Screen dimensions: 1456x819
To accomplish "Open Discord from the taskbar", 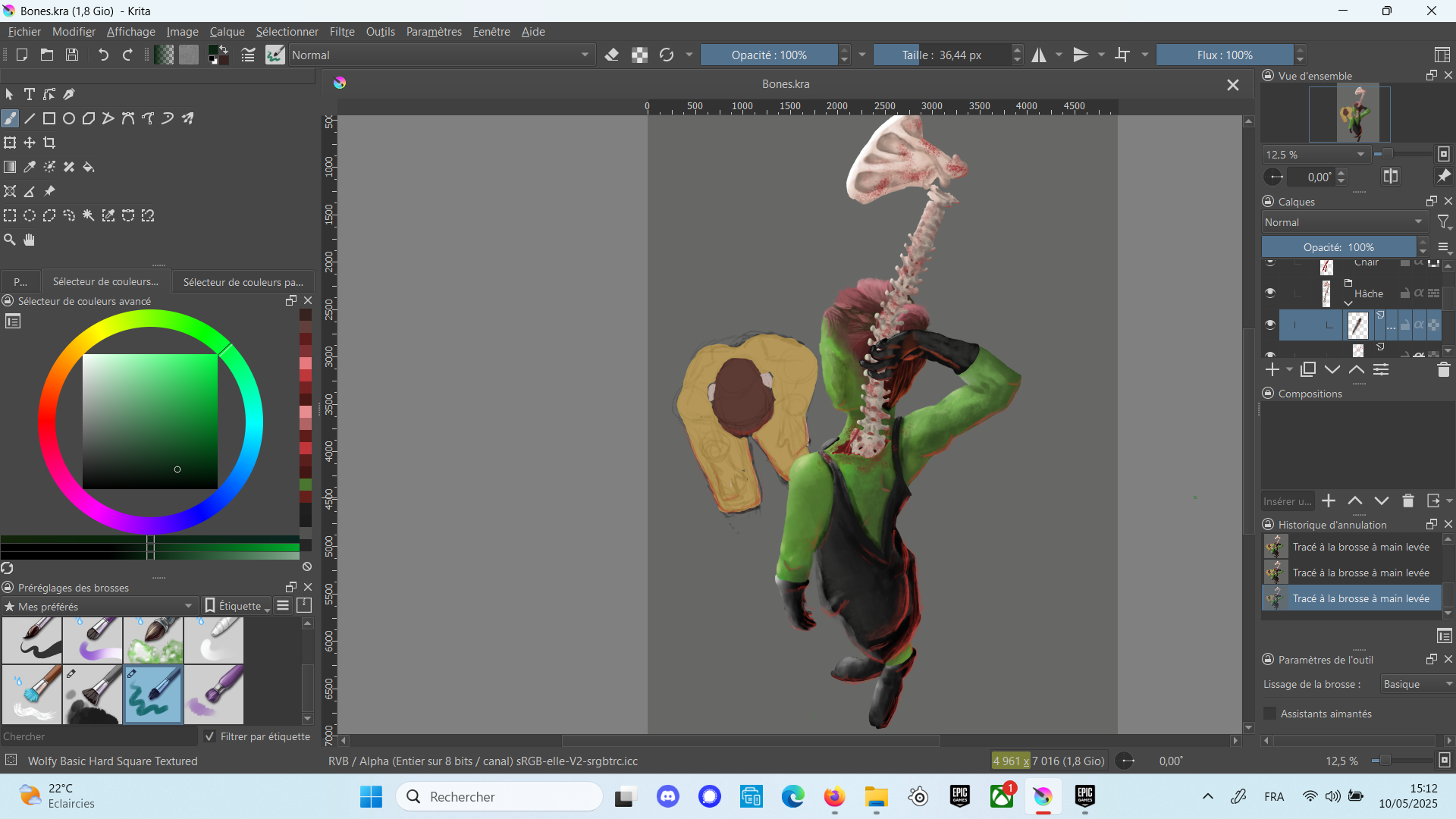I will [668, 796].
